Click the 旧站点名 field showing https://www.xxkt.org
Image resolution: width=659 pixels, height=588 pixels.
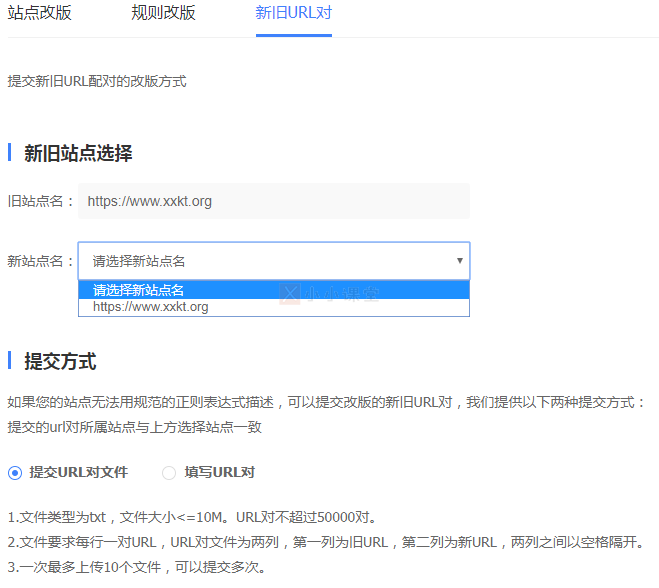click(x=274, y=201)
